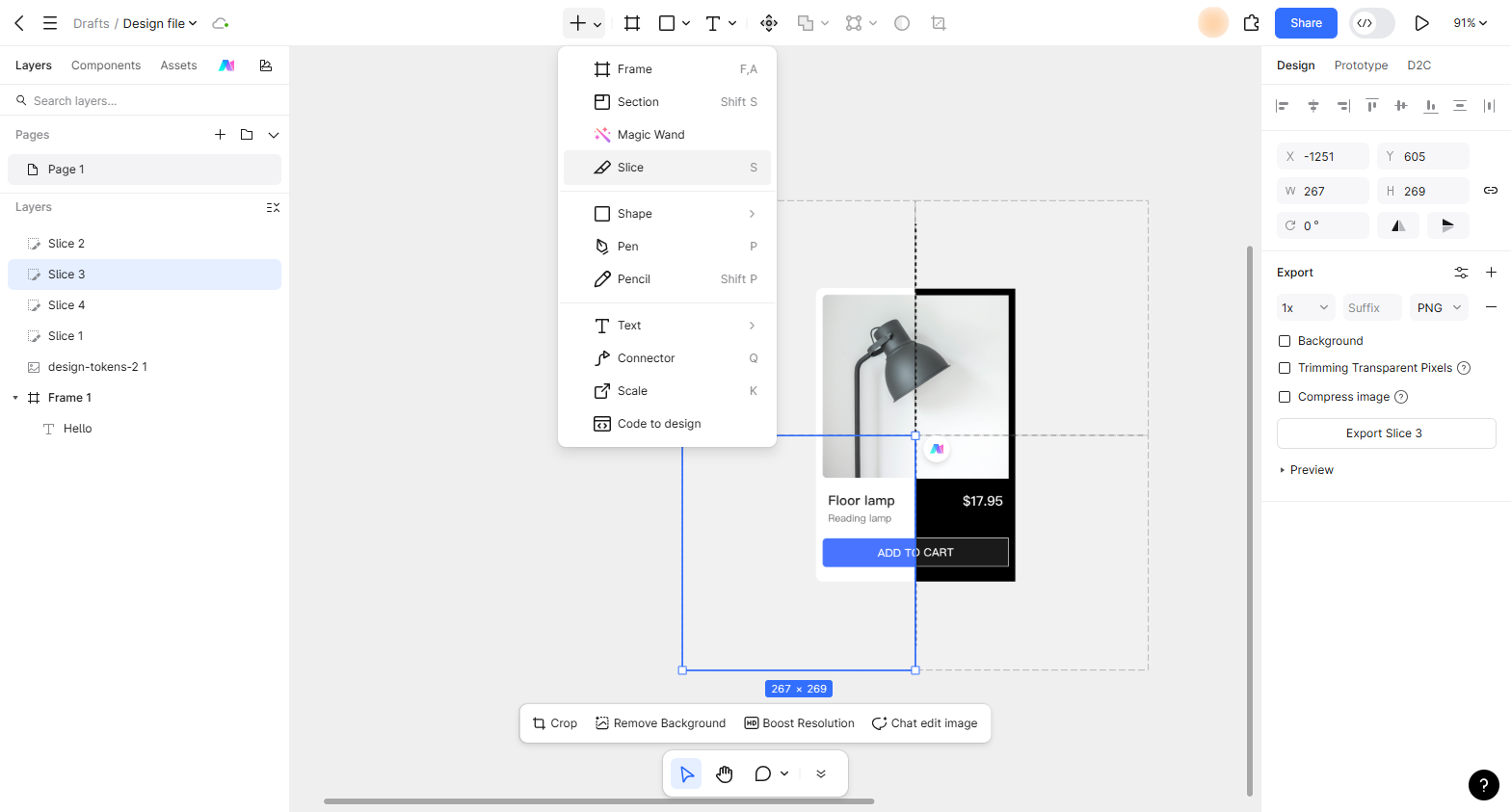The image size is (1511, 812).
Task: Switch to the Assets tab
Action: coord(178,65)
